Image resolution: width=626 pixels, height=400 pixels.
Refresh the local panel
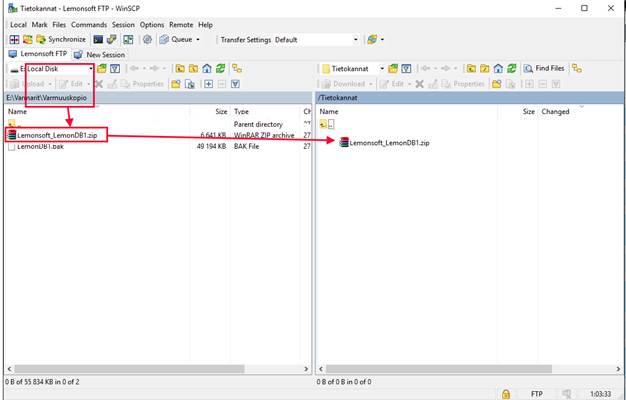coord(220,69)
